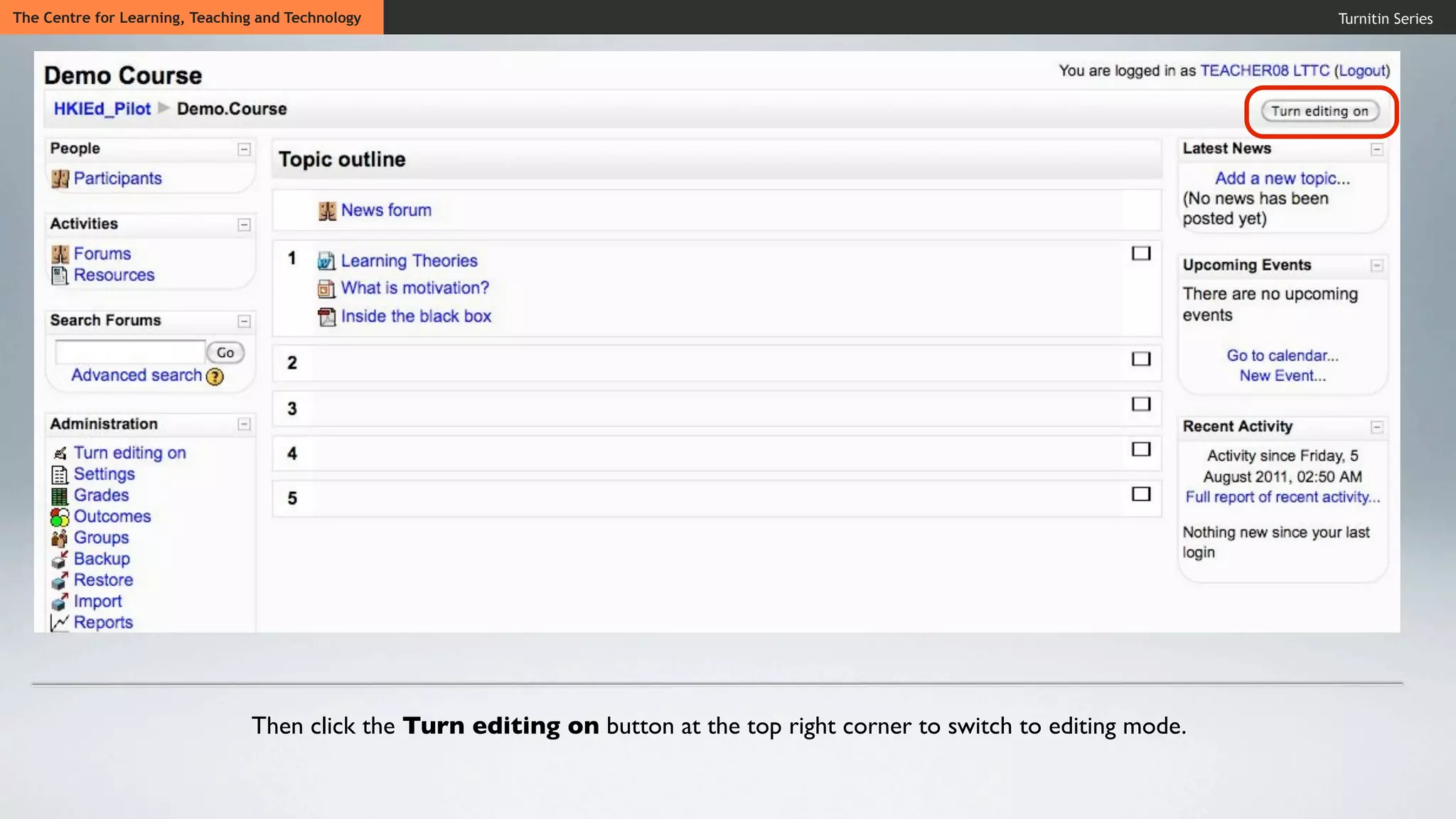Click the Forums icon in Activities block
The image size is (1456, 819).
pos(60,254)
